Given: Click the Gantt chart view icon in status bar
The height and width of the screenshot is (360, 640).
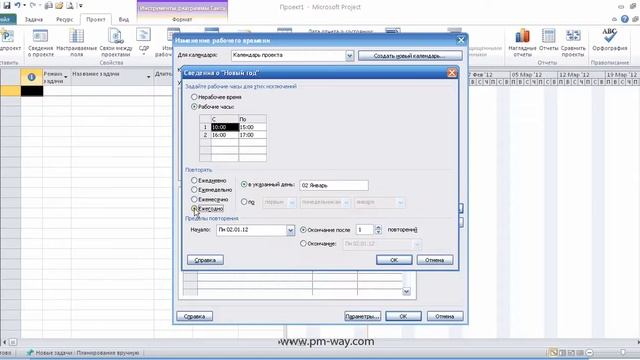Looking at the screenshot, I should [553, 352].
